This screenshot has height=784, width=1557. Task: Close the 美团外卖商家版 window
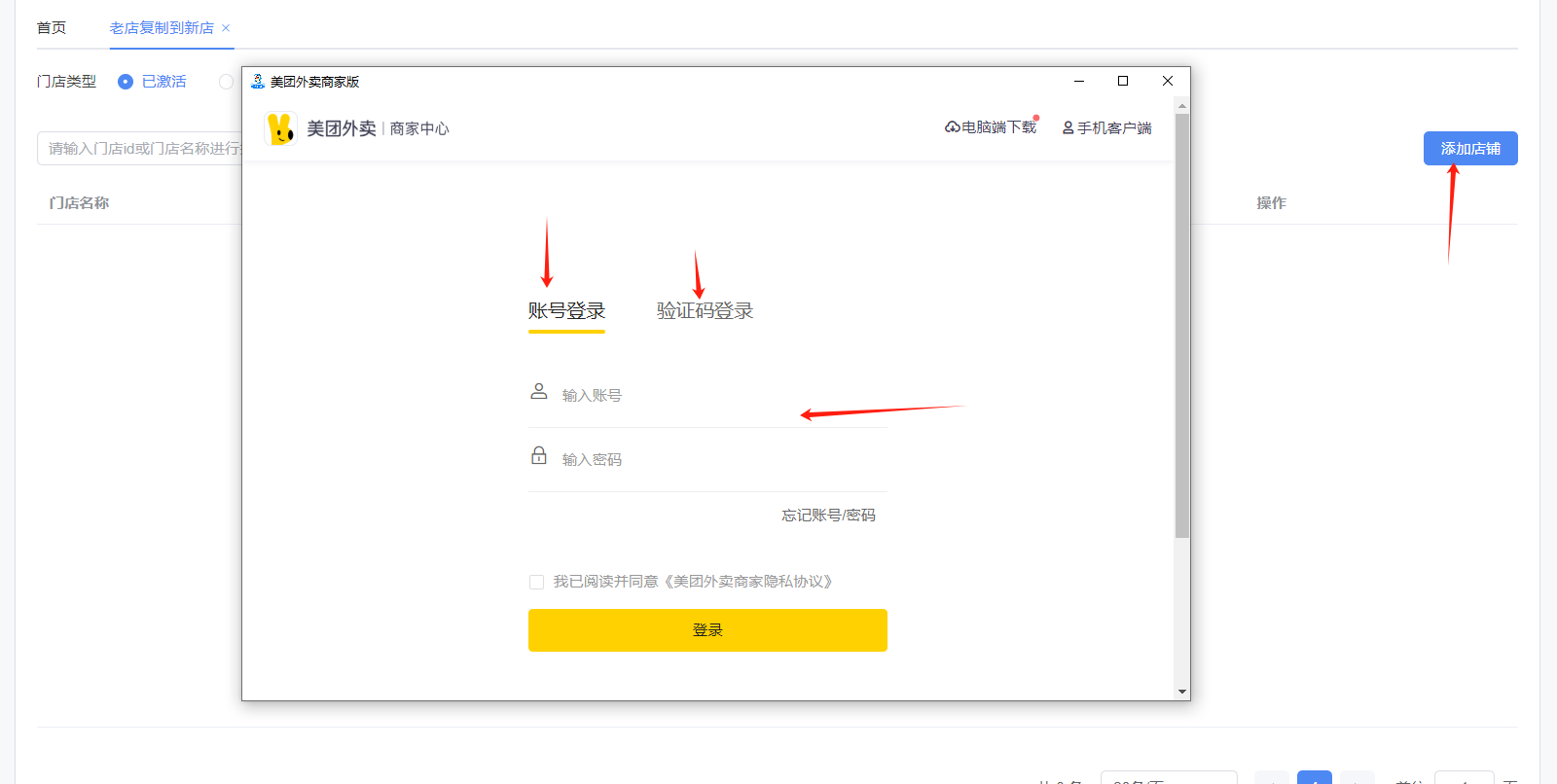coord(1168,81)
